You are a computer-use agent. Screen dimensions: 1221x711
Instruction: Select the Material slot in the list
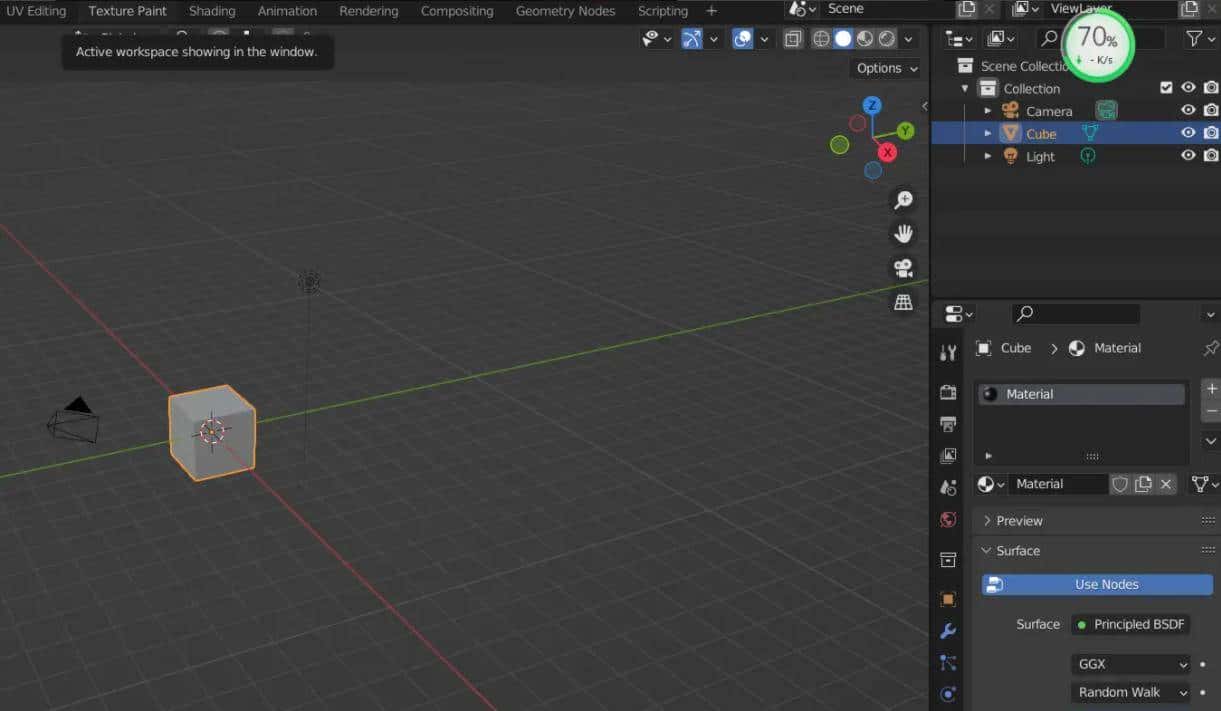(x=1080, y=393)
